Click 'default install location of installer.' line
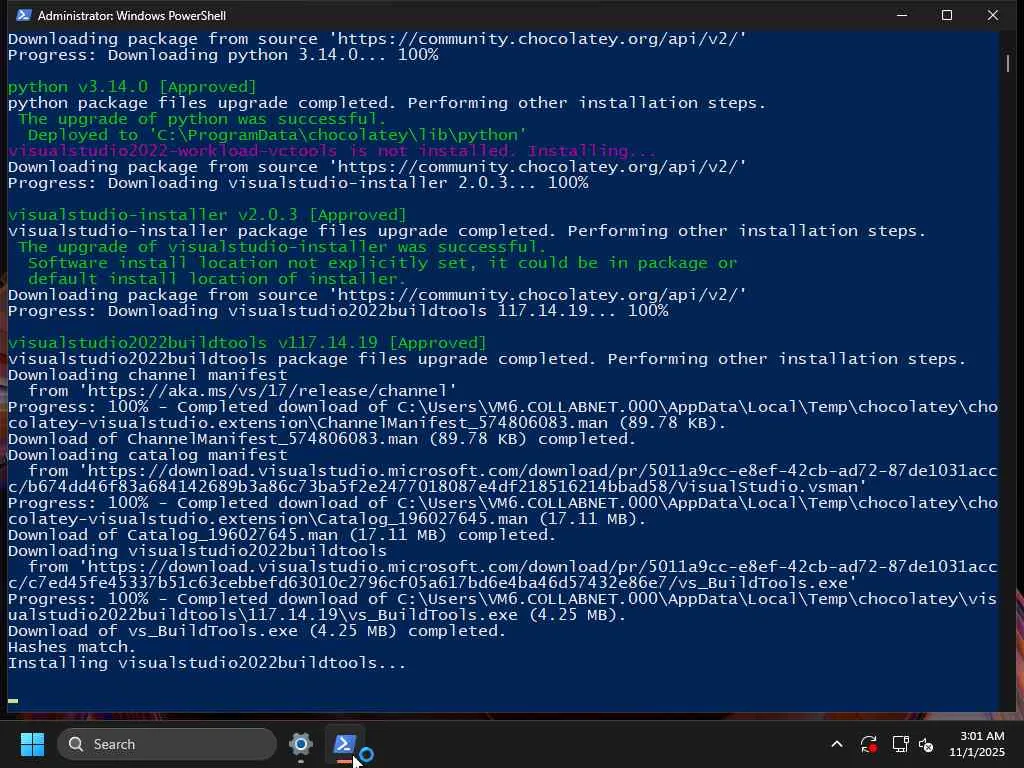The height and width of the screenshot is (768, 1024). click(217, 279)
